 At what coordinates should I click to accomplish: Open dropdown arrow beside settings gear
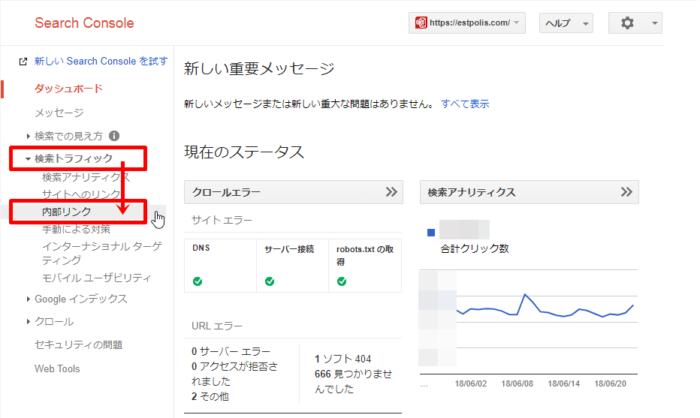coord(654,23)
